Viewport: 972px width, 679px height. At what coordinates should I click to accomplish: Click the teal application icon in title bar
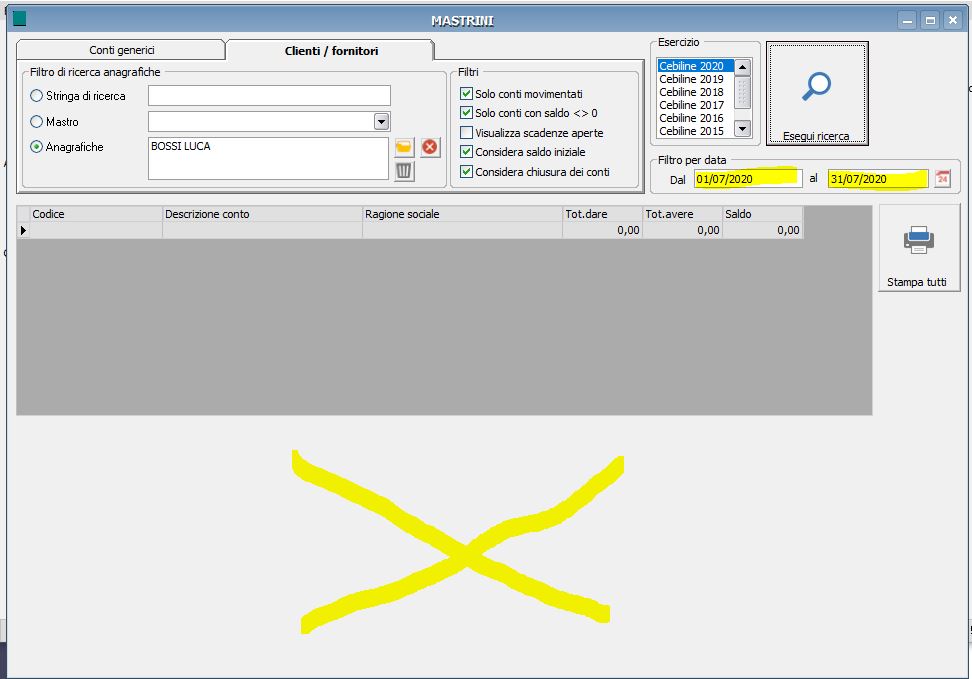(19, 19)
